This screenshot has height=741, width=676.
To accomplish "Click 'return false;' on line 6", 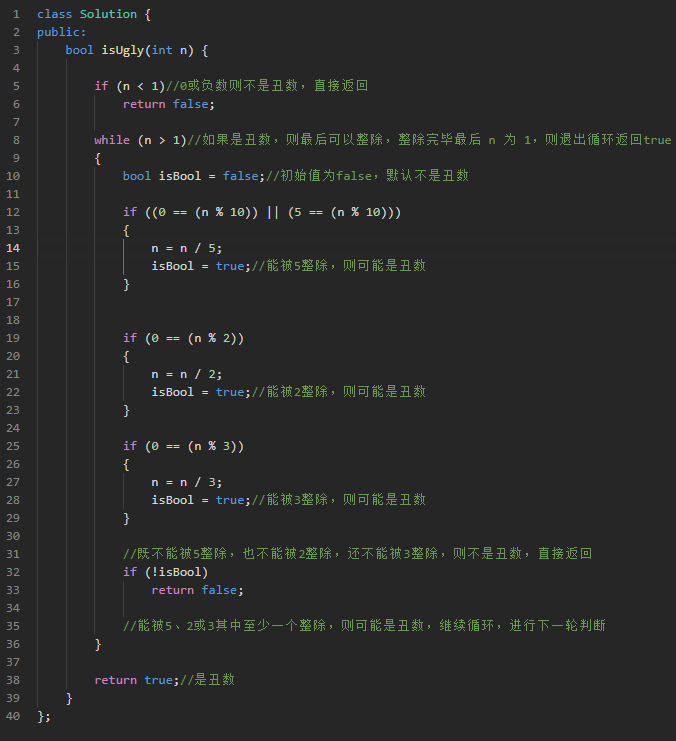I will [169, 104].
